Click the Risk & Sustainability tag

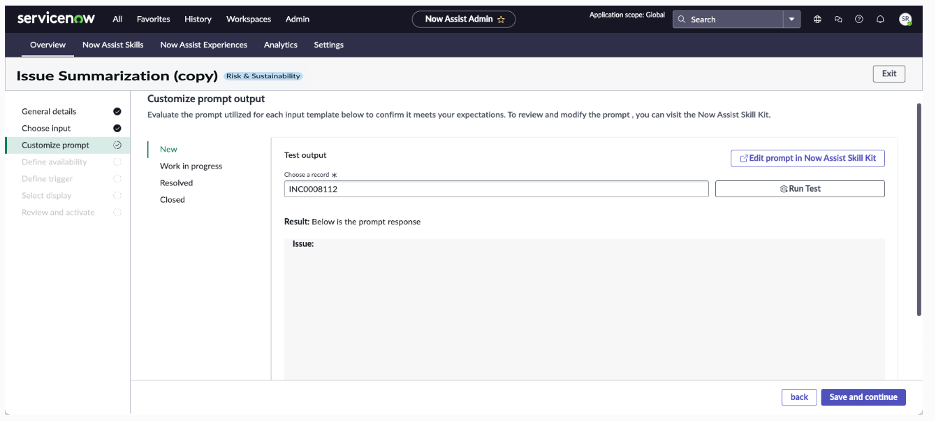(263, 76)
